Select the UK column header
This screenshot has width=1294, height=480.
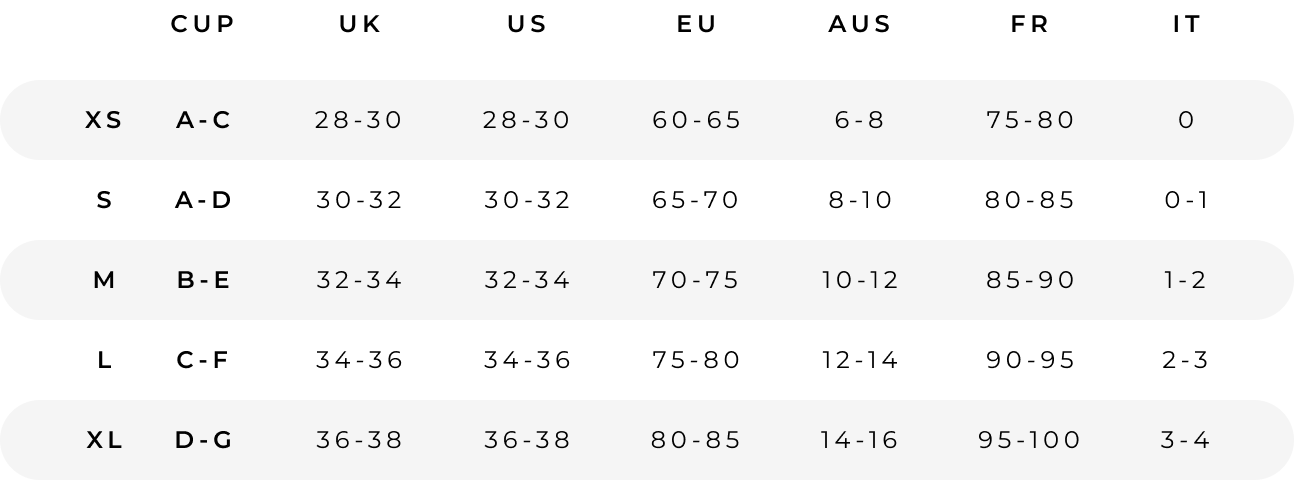coord(360,25)
